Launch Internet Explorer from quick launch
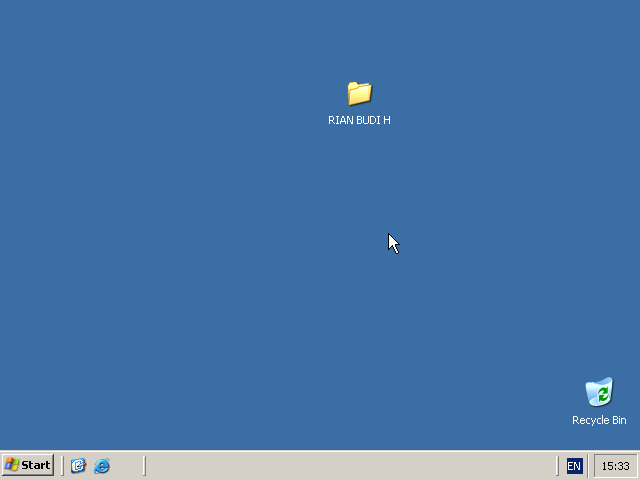 coord(102,465)
